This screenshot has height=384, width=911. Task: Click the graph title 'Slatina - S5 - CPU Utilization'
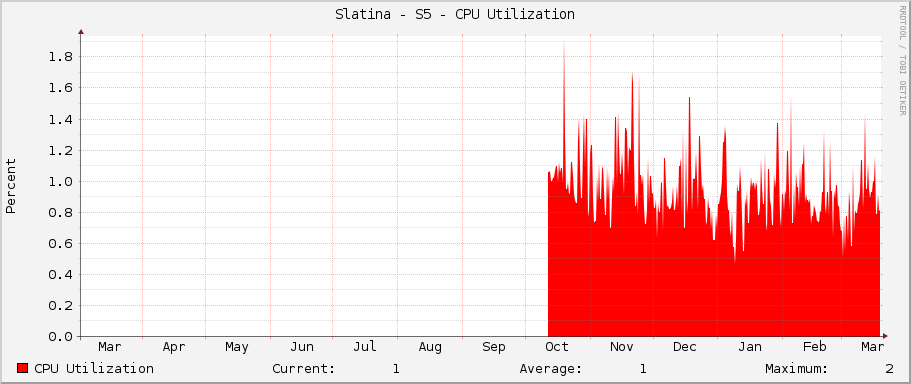coord(455,15)
